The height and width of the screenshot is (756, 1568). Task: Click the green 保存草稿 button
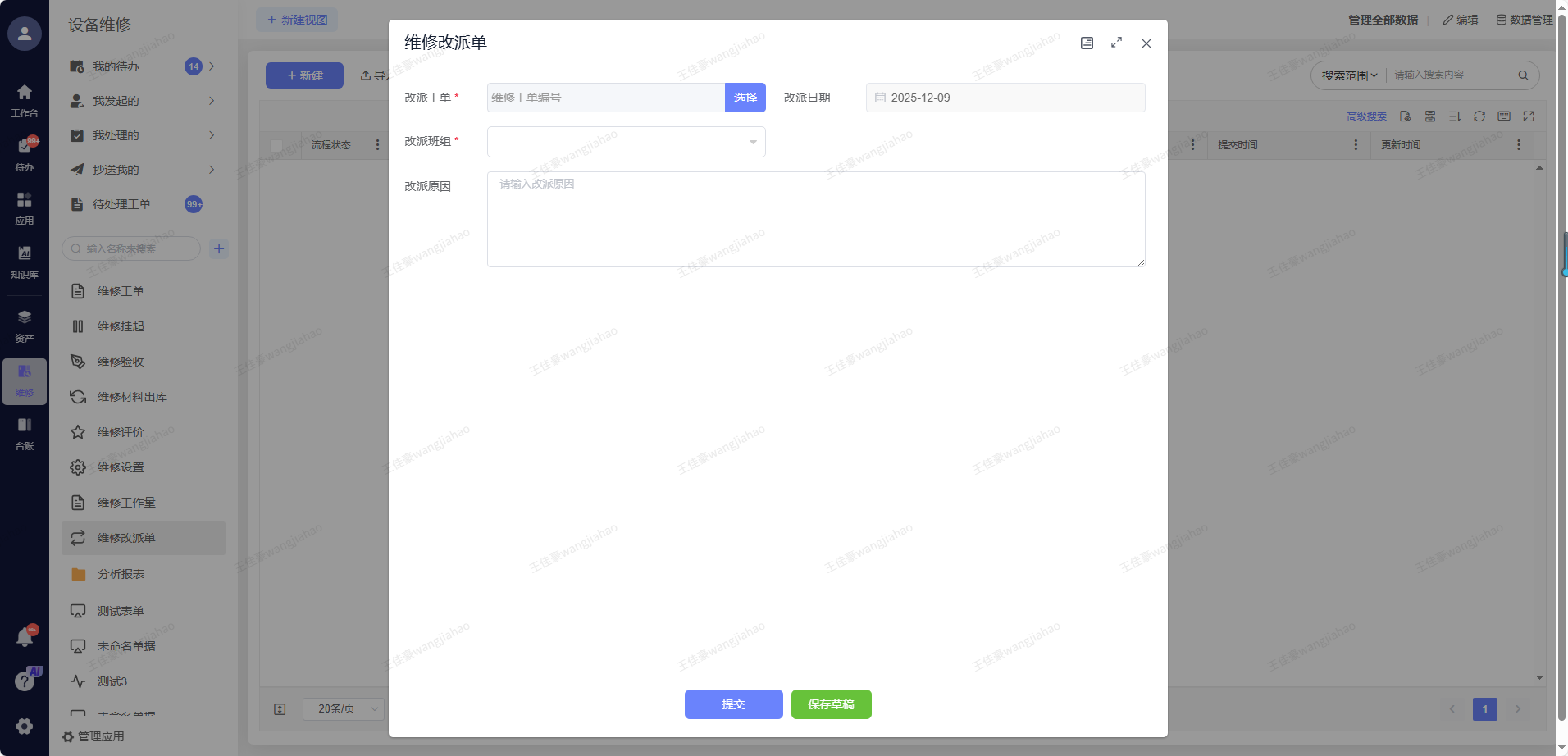[831, 704]
